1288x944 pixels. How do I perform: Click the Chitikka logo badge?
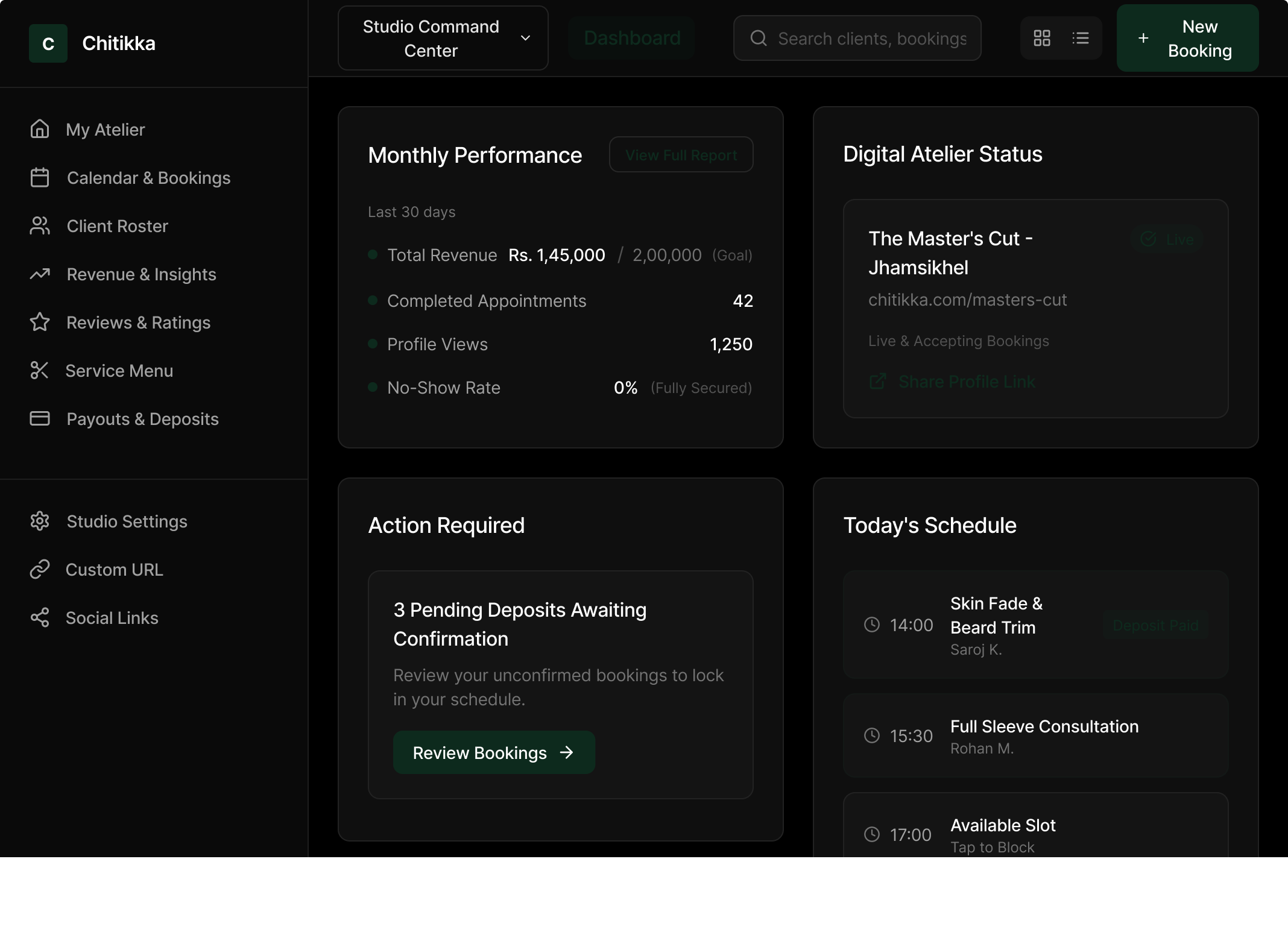click(x=48, y=43)
